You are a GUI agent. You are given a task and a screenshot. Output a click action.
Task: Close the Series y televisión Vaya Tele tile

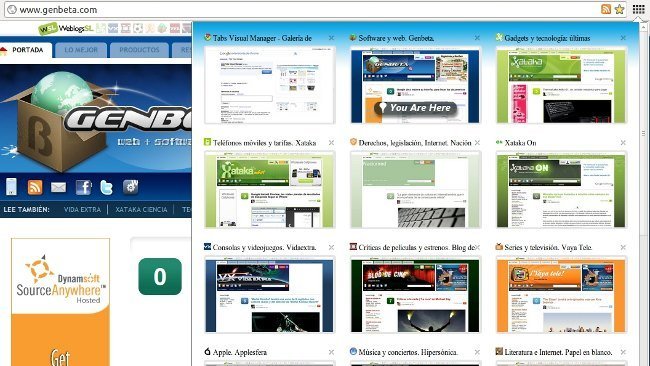(x=623, y=247)
